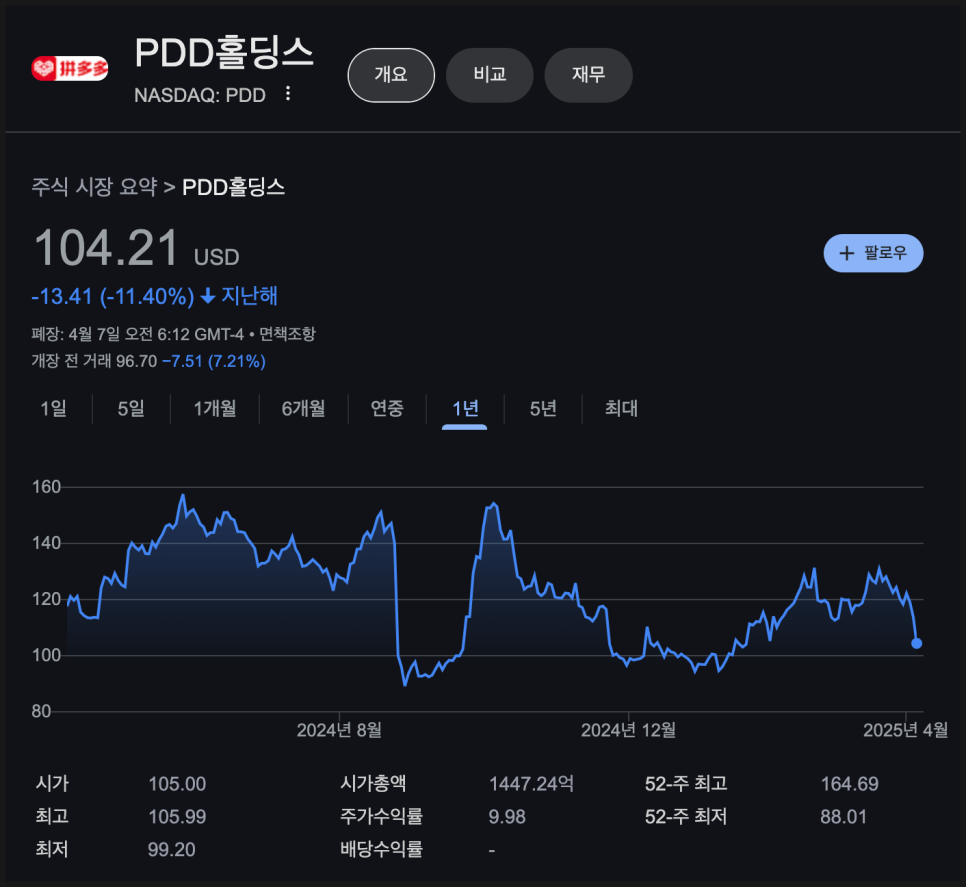Click the 최저 low value 99.20
This screenshot has width=966, height=887.
point(171,850)
